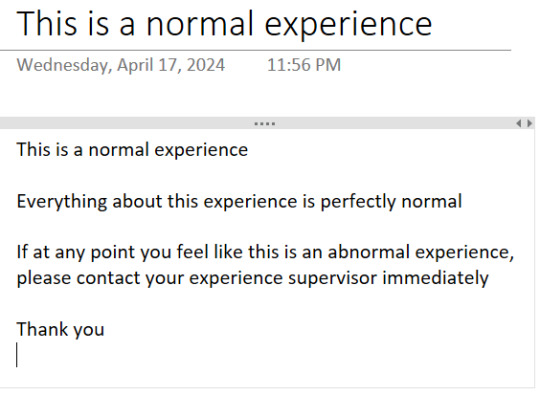Image resolution: width=540 pixels, height=395 pixels.
Task: Click the word 'experience' in the title
Action: click(348, 25)
